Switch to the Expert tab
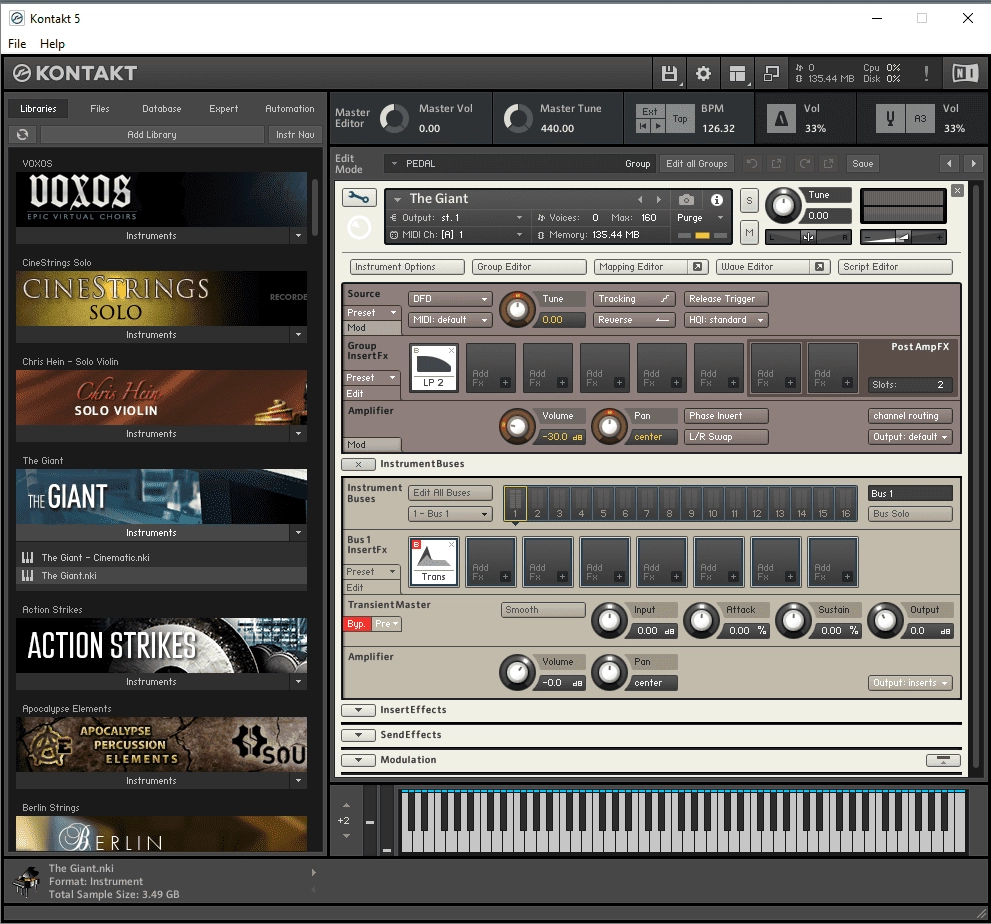This screenshot has height=924, width=991. pyautogui.click(x=224, y=109)
